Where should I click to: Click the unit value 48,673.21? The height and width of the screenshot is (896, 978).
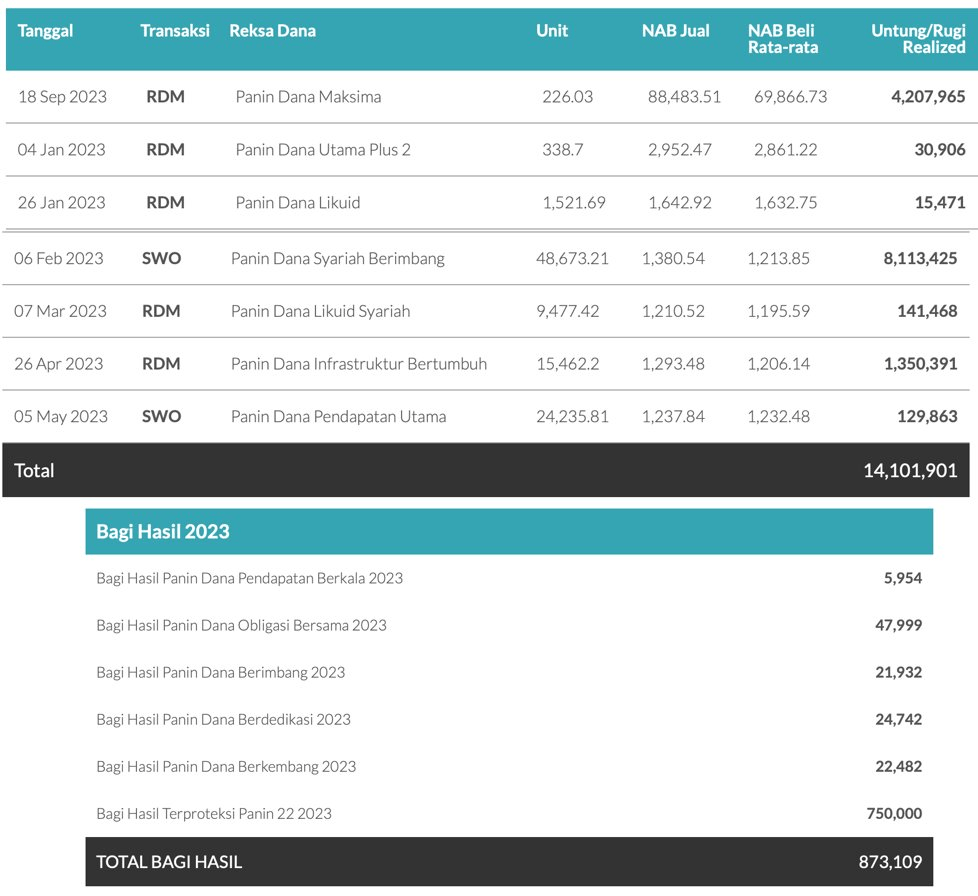tap(572, 259)
